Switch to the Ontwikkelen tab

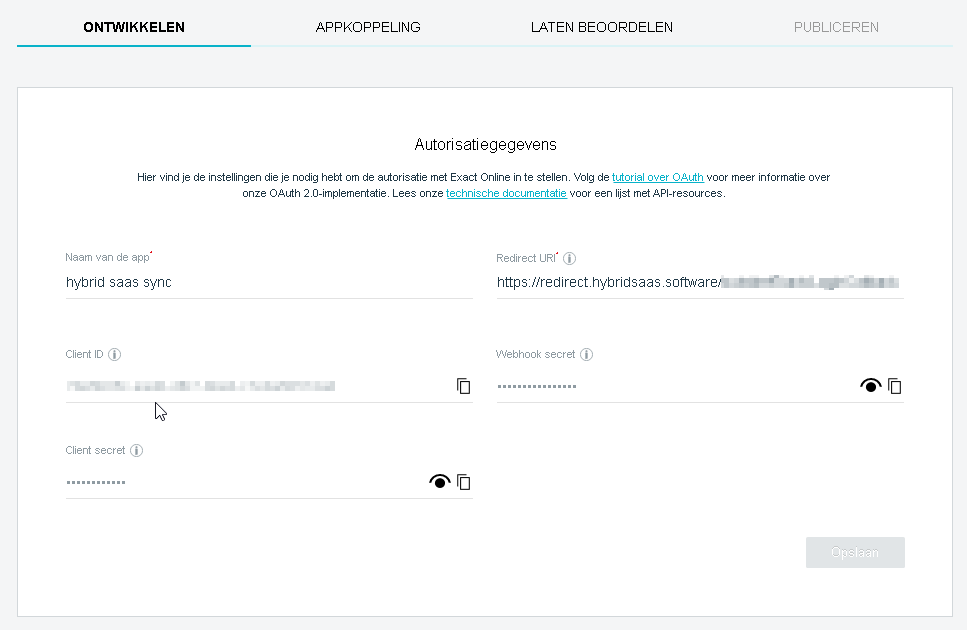click(x=134, y=27)
